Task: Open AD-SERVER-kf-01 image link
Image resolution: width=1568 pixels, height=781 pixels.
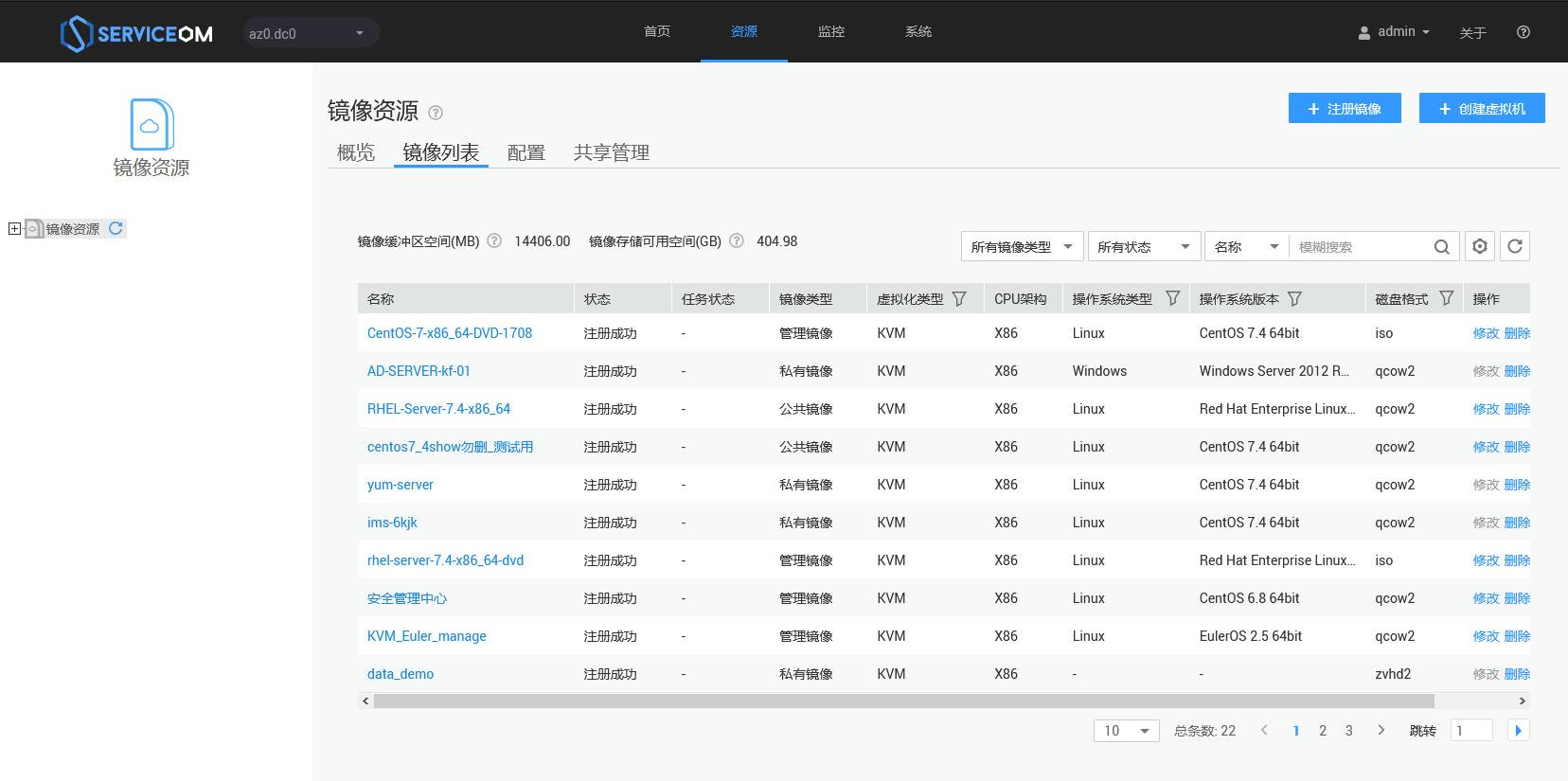Action: (419, 371)
